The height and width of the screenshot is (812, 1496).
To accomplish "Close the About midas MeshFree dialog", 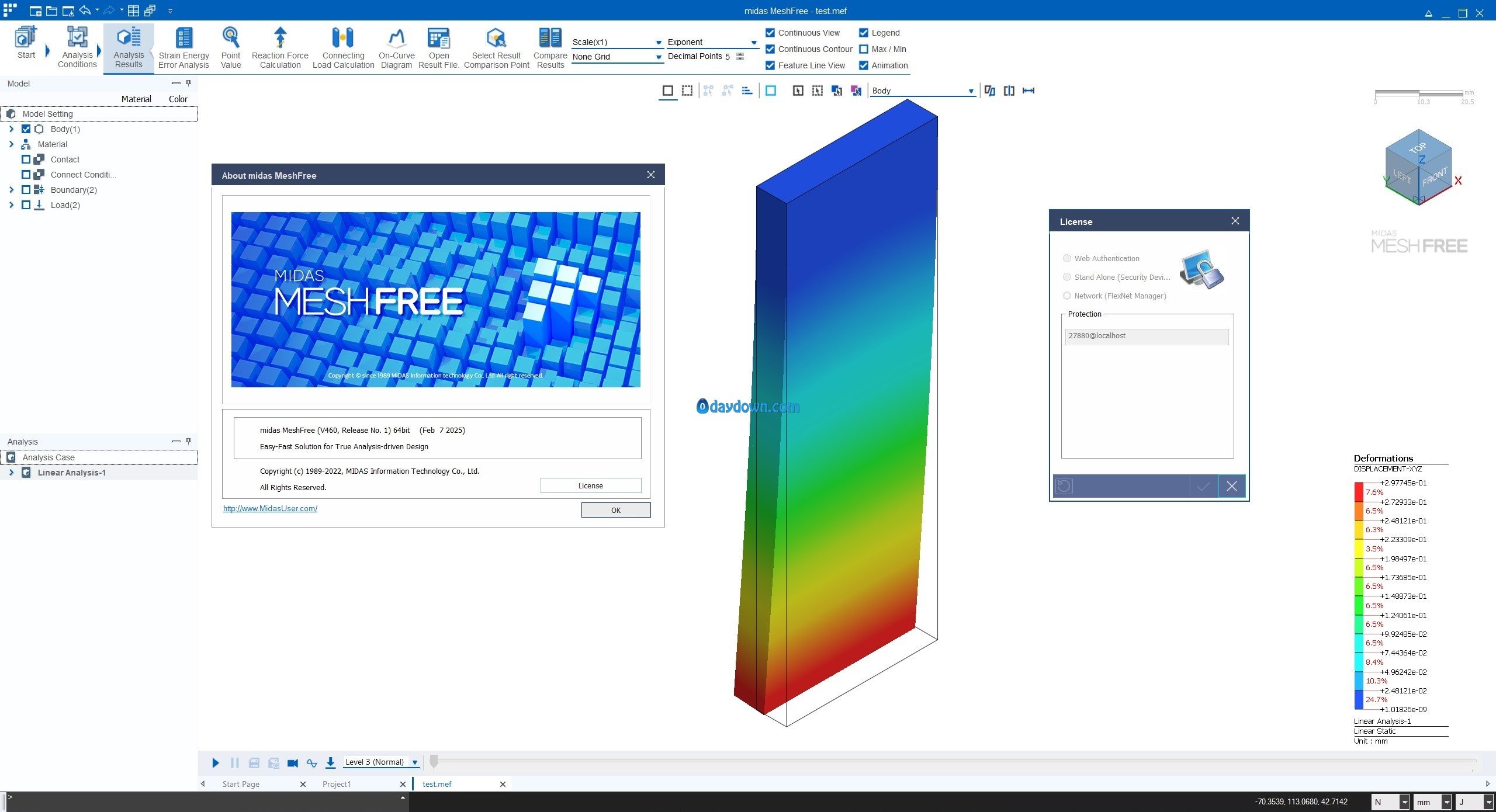I will click(x=651, y=175).
